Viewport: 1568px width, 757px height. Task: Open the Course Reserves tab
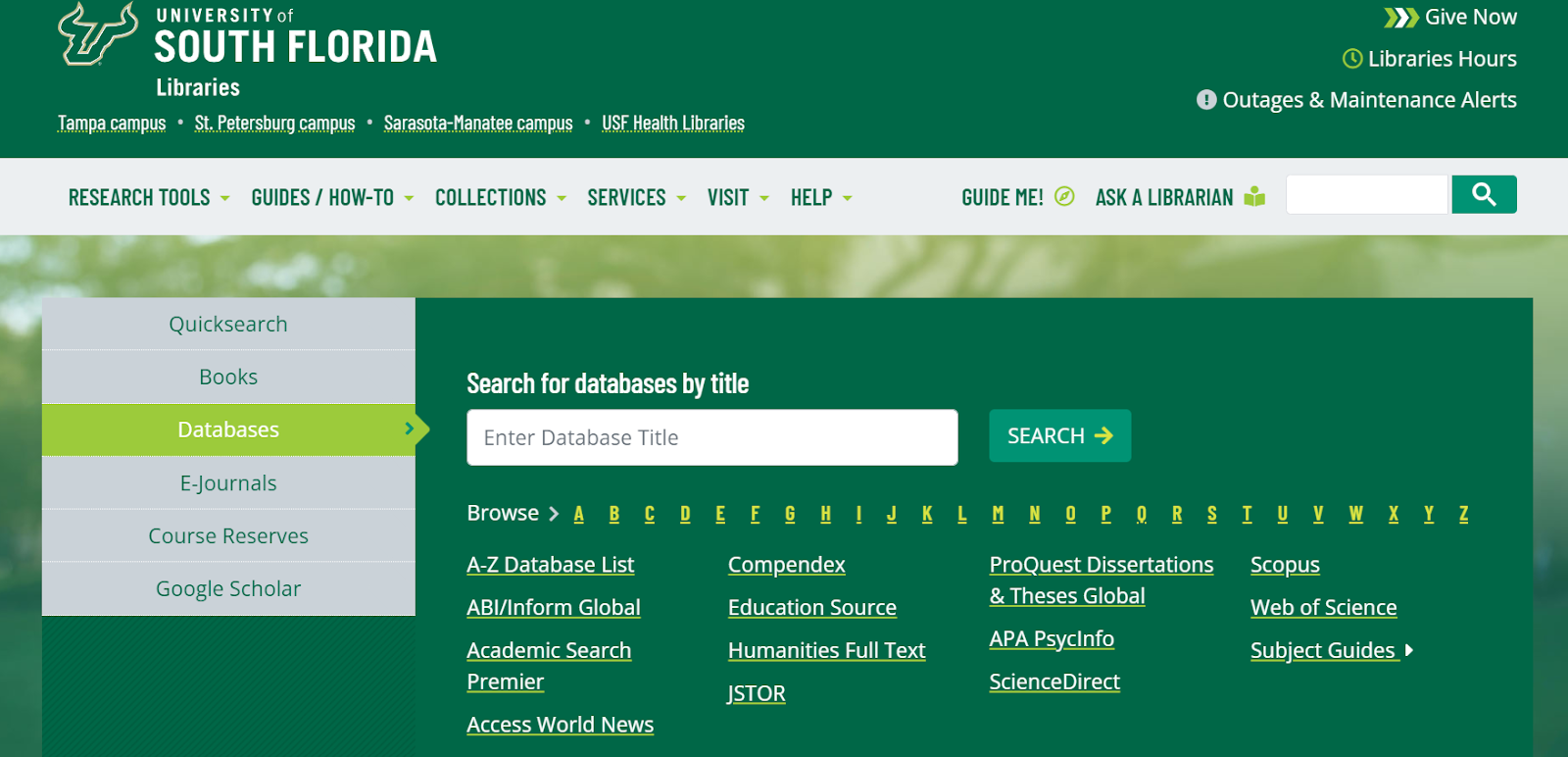tap(228, 535)
